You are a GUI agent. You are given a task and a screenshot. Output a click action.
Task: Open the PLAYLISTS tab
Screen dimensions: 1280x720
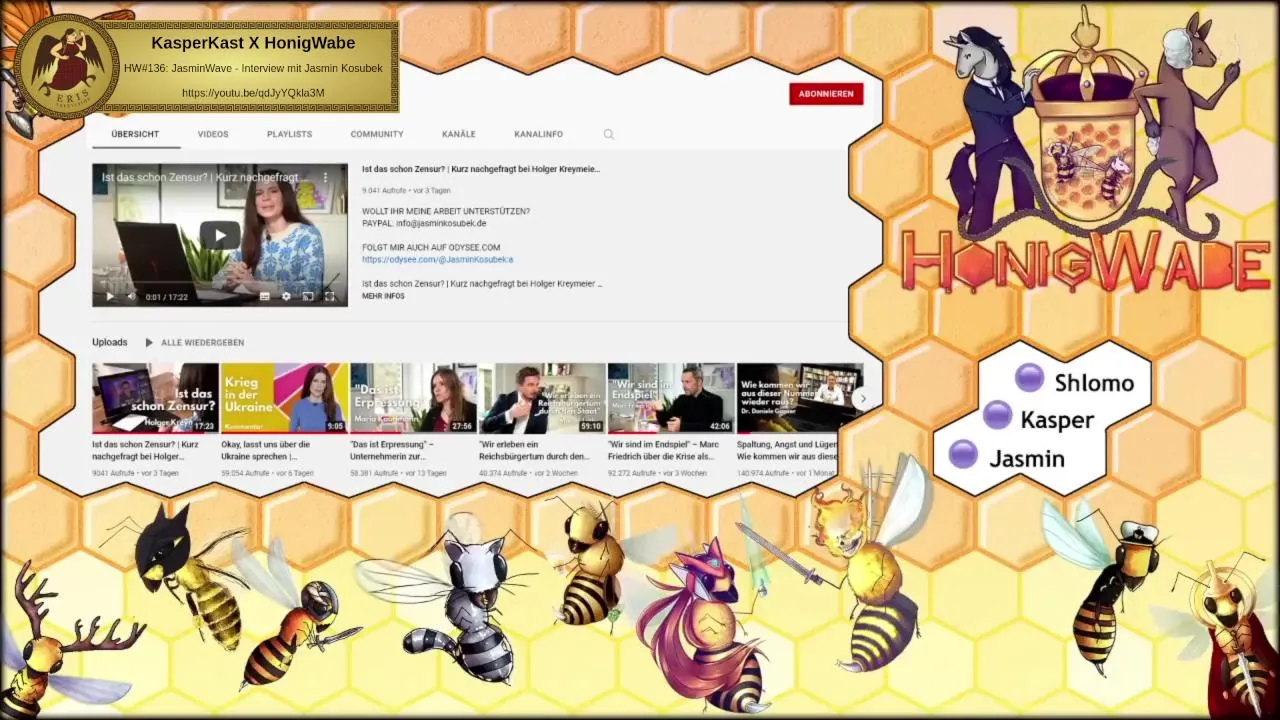click(289, 134)
